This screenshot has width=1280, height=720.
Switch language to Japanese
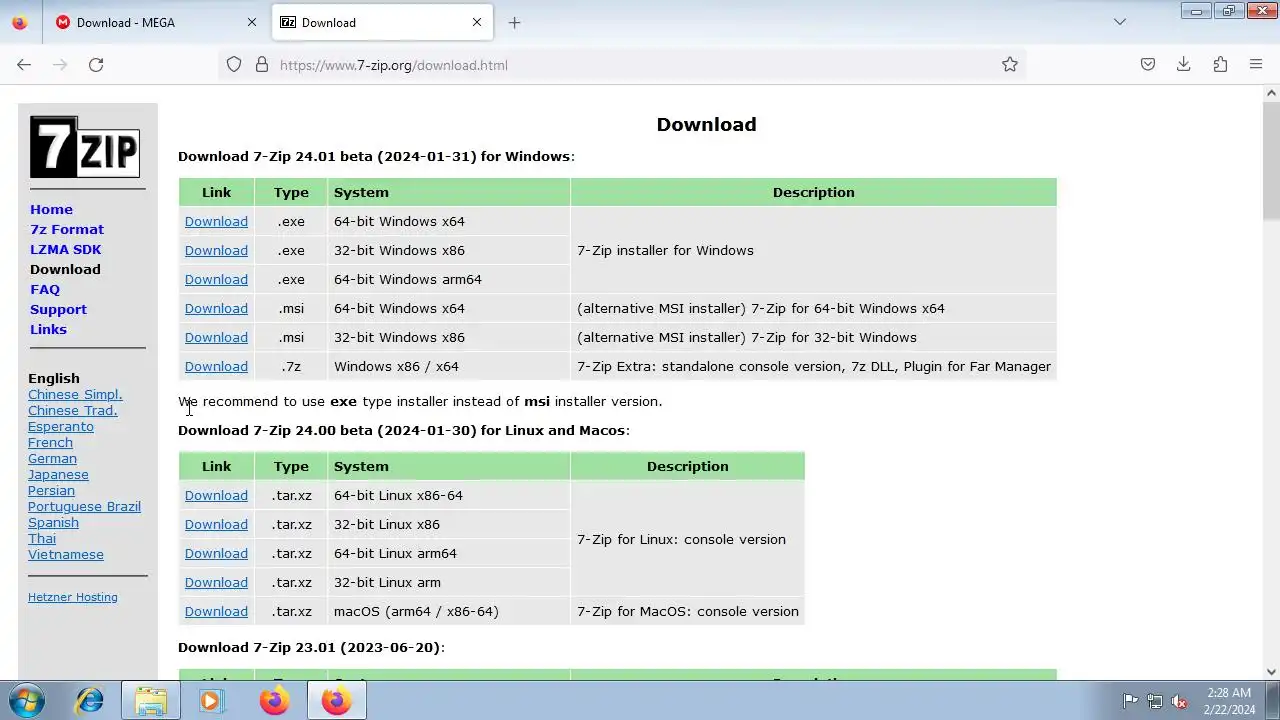[58, 474]
